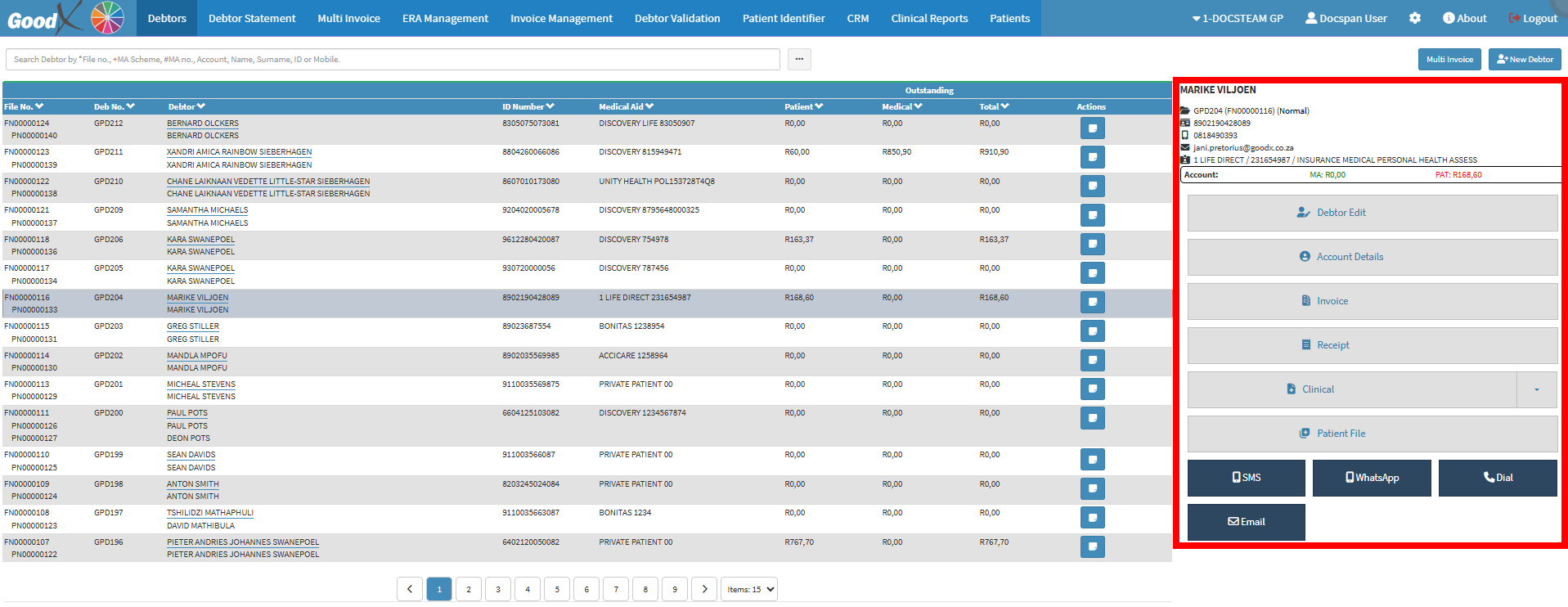This screenshot has height=607, width=1568.
Task: Open action icon for Paul Pots row
Action: pyautogui.click(x=1092, y=419)
